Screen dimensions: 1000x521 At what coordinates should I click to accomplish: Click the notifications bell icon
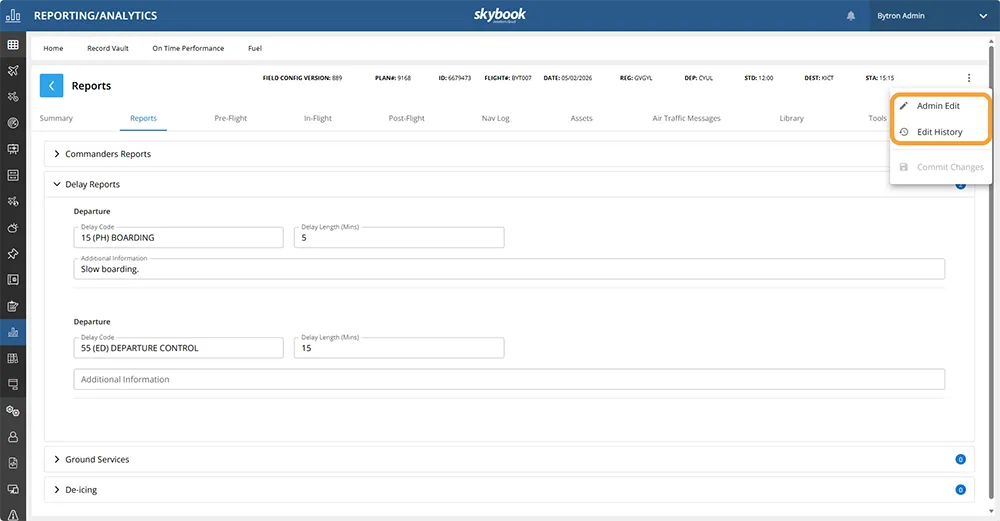click(851, 16)
